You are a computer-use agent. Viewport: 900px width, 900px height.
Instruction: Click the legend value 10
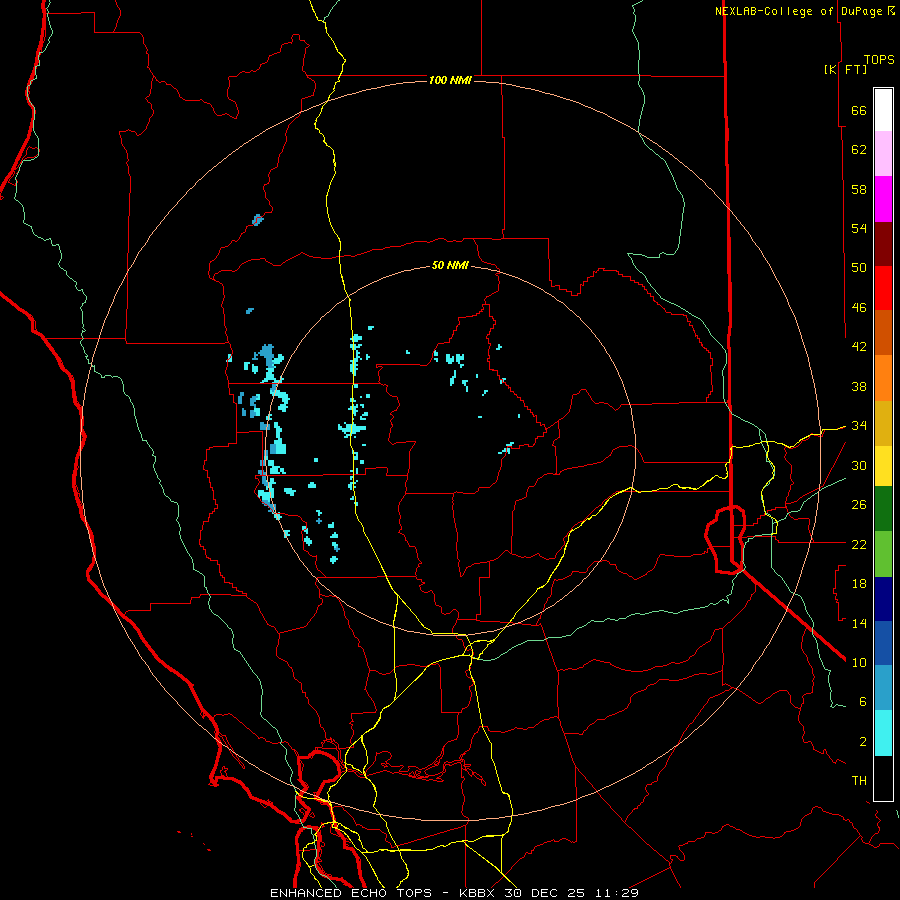(859, 662)
